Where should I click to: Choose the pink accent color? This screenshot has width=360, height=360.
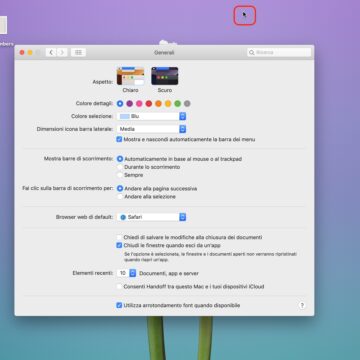139,104
